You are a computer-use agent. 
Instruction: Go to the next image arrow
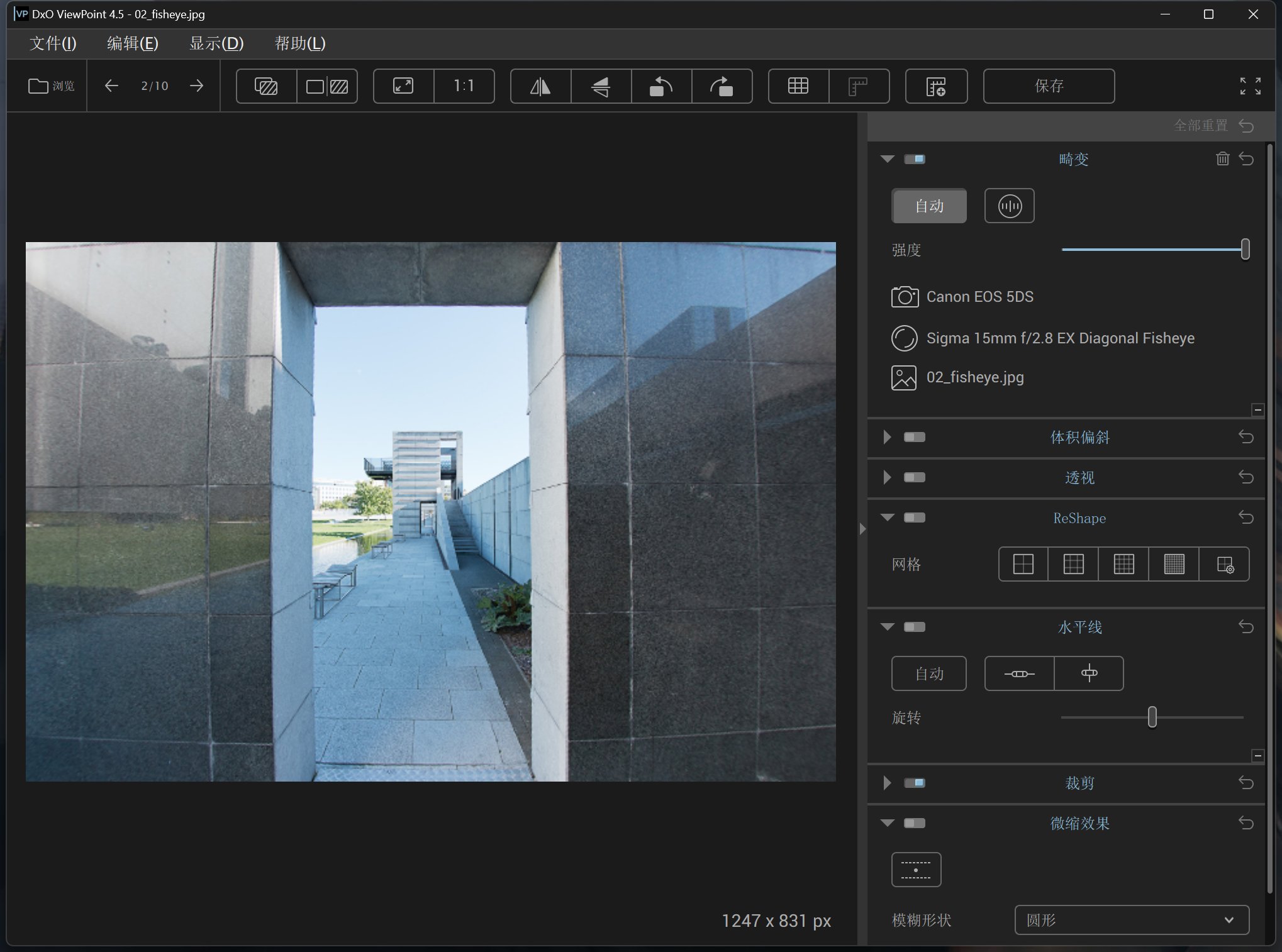tap(196, 86)
